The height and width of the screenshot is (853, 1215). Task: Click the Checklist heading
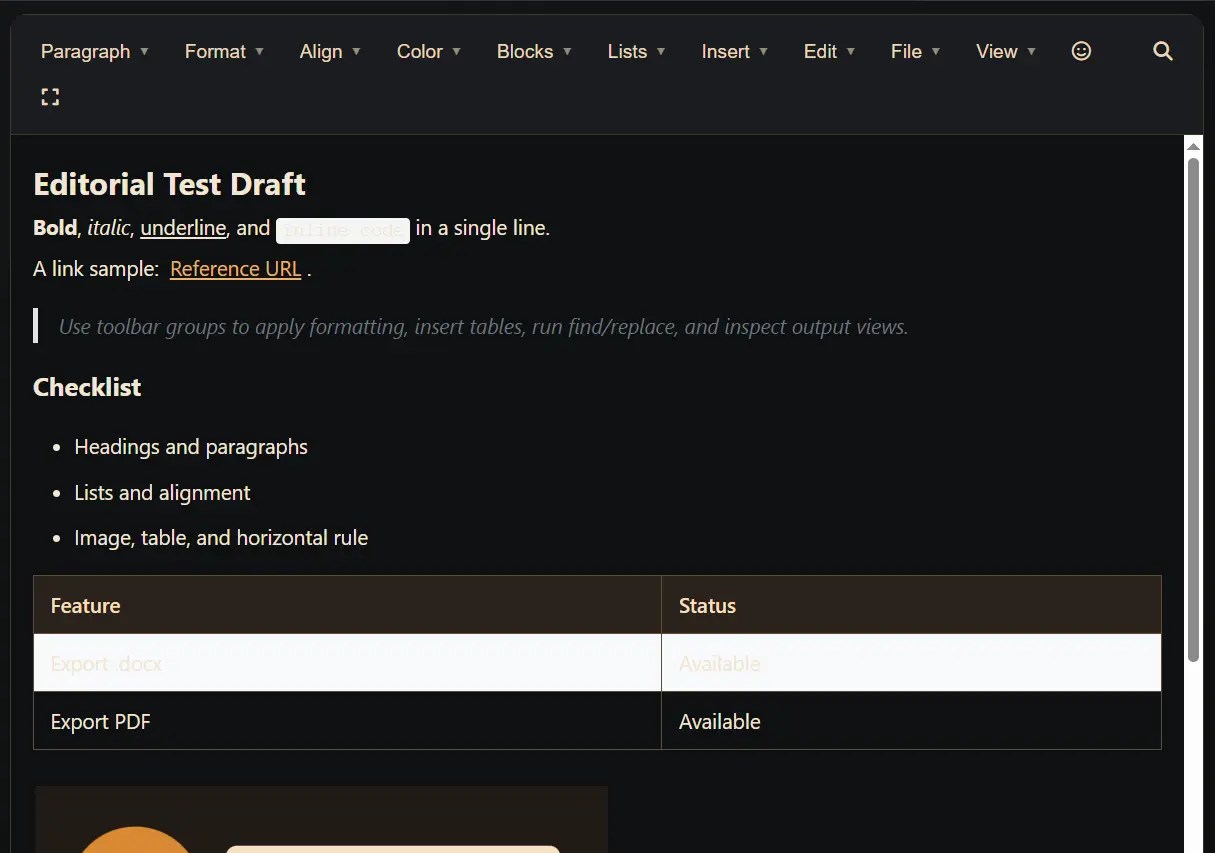[87, 387]
